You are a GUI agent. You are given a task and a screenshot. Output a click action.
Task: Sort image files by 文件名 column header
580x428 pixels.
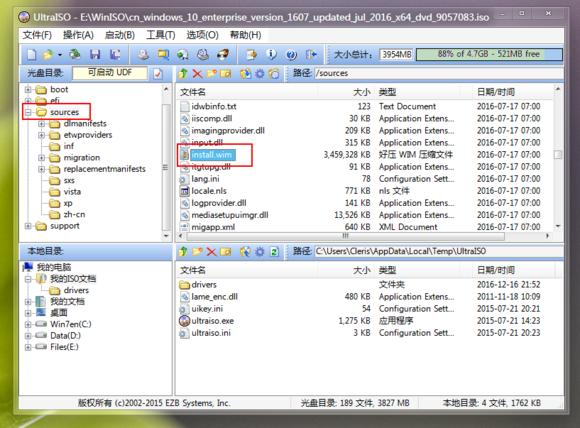tap(193, 92)
